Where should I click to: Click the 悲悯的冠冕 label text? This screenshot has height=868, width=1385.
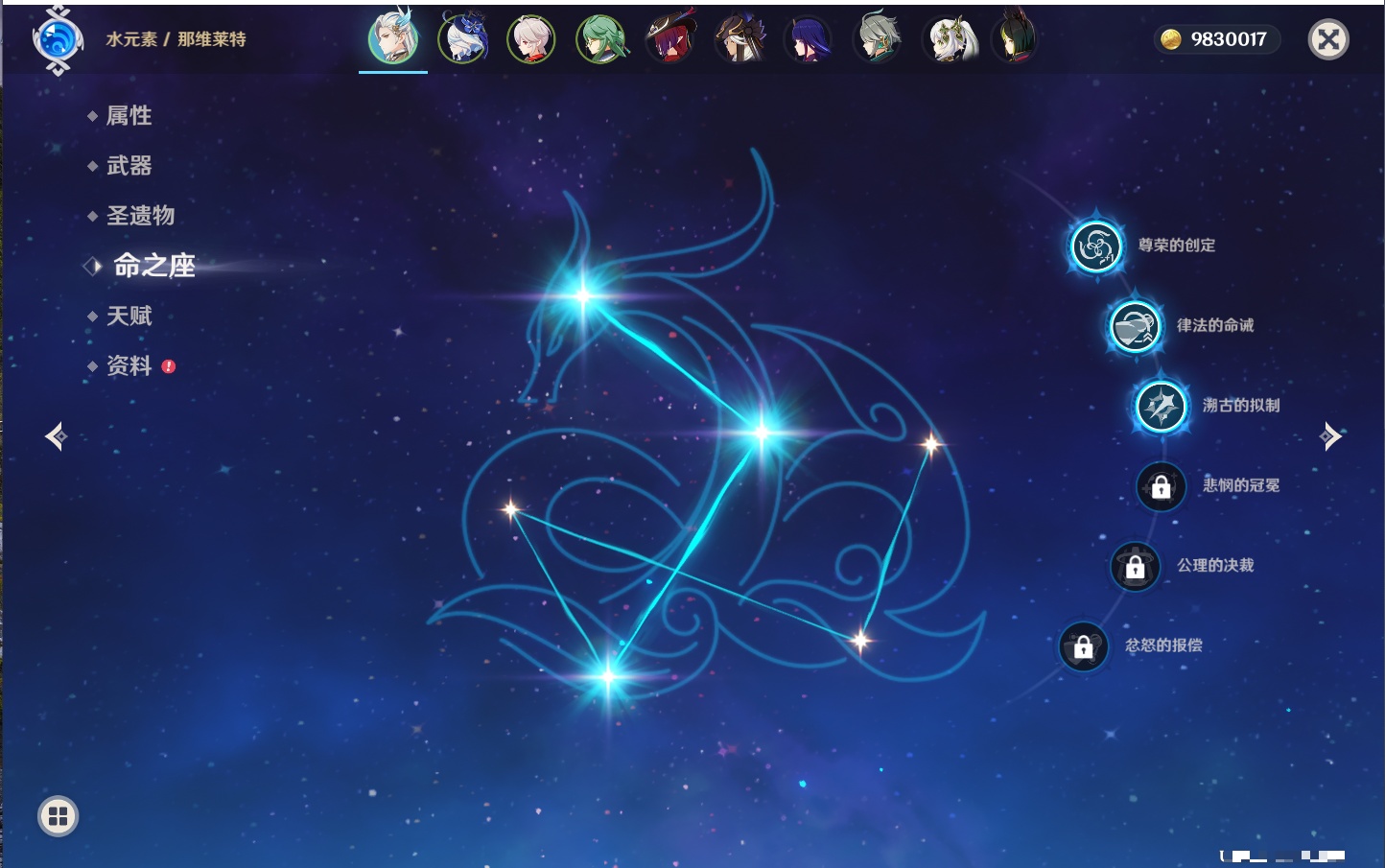point(1241,485)
